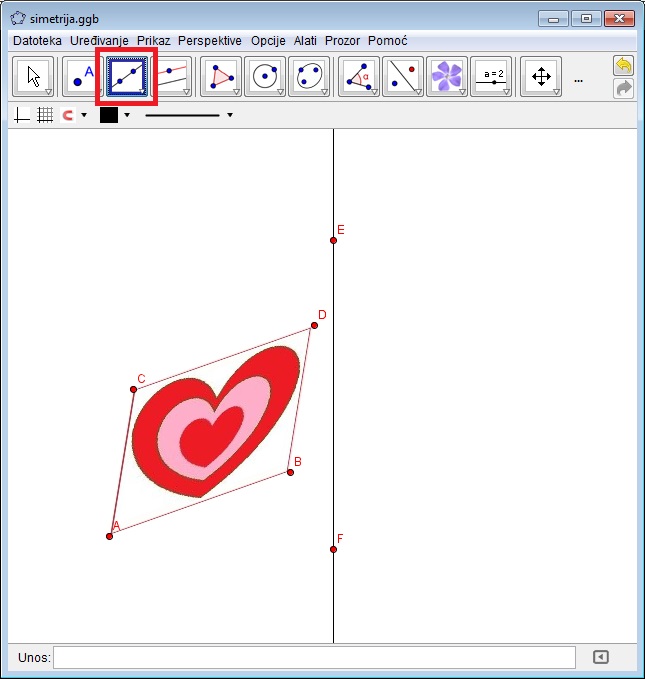Click the GeoGebra window title icon

[x=18, y=19]
